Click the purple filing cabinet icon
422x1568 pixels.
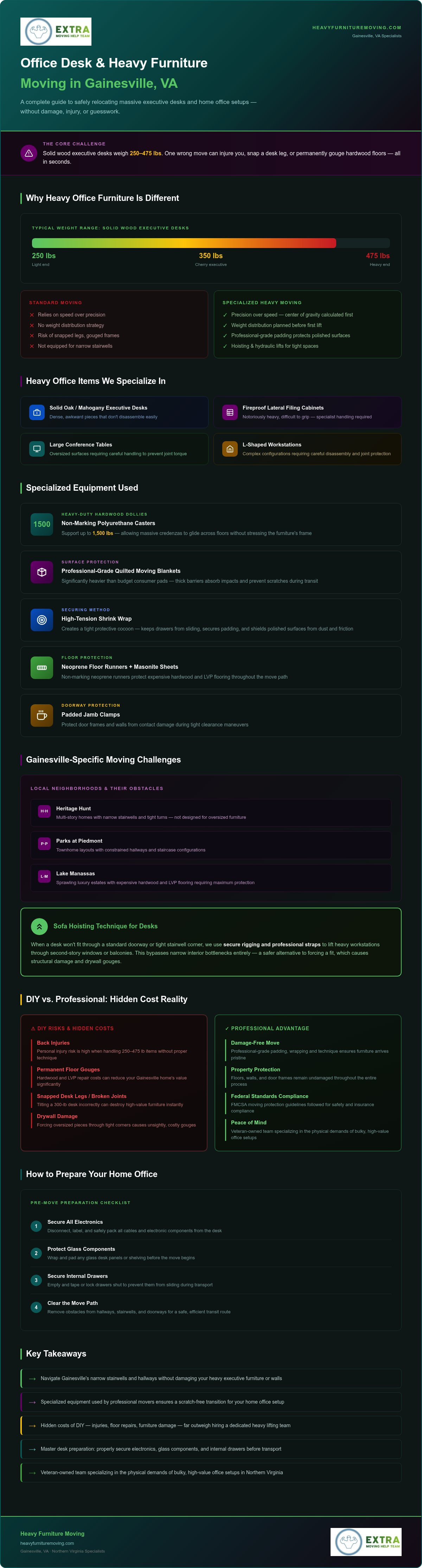coord(230,412)
